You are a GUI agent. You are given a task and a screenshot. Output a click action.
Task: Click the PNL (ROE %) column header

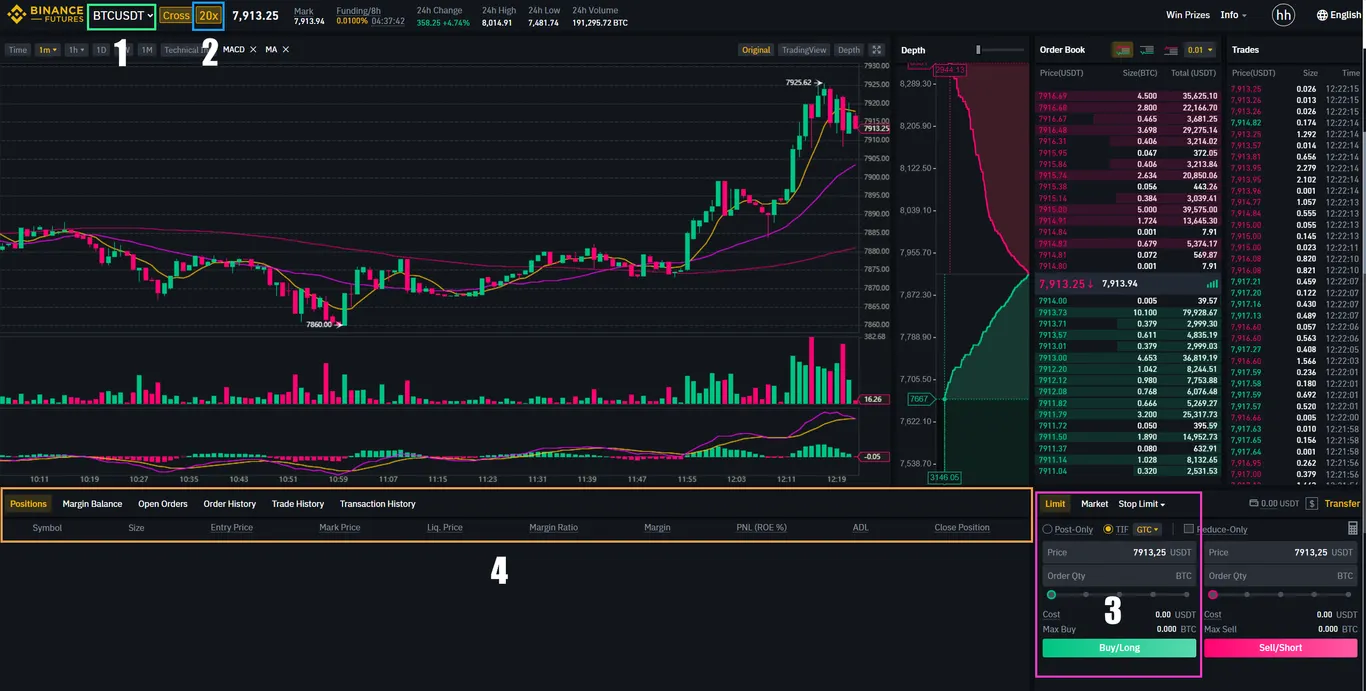762,528
